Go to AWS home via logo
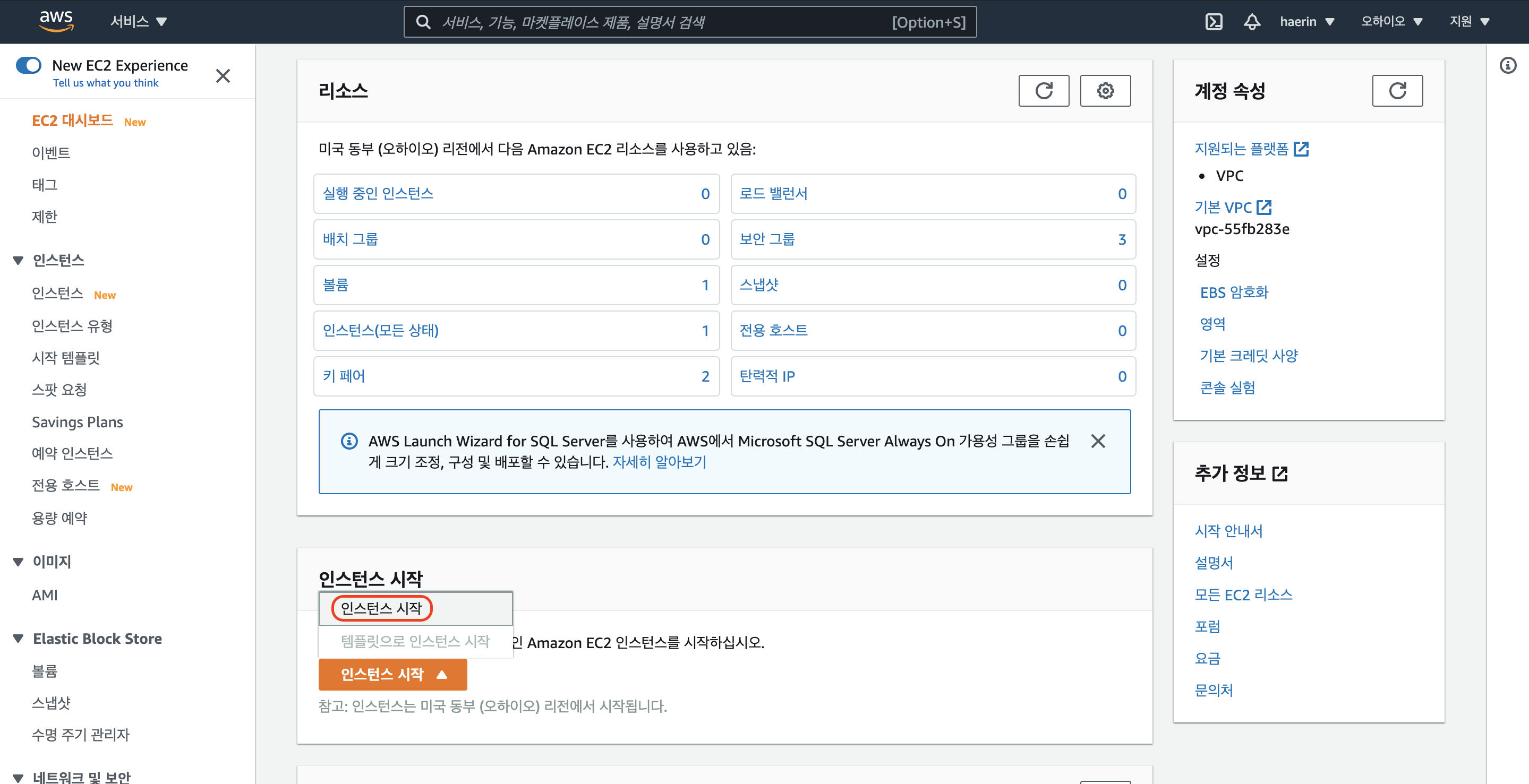Viewport: 1529px width, 784px height. pyautogui.click(x=56, y=21)
